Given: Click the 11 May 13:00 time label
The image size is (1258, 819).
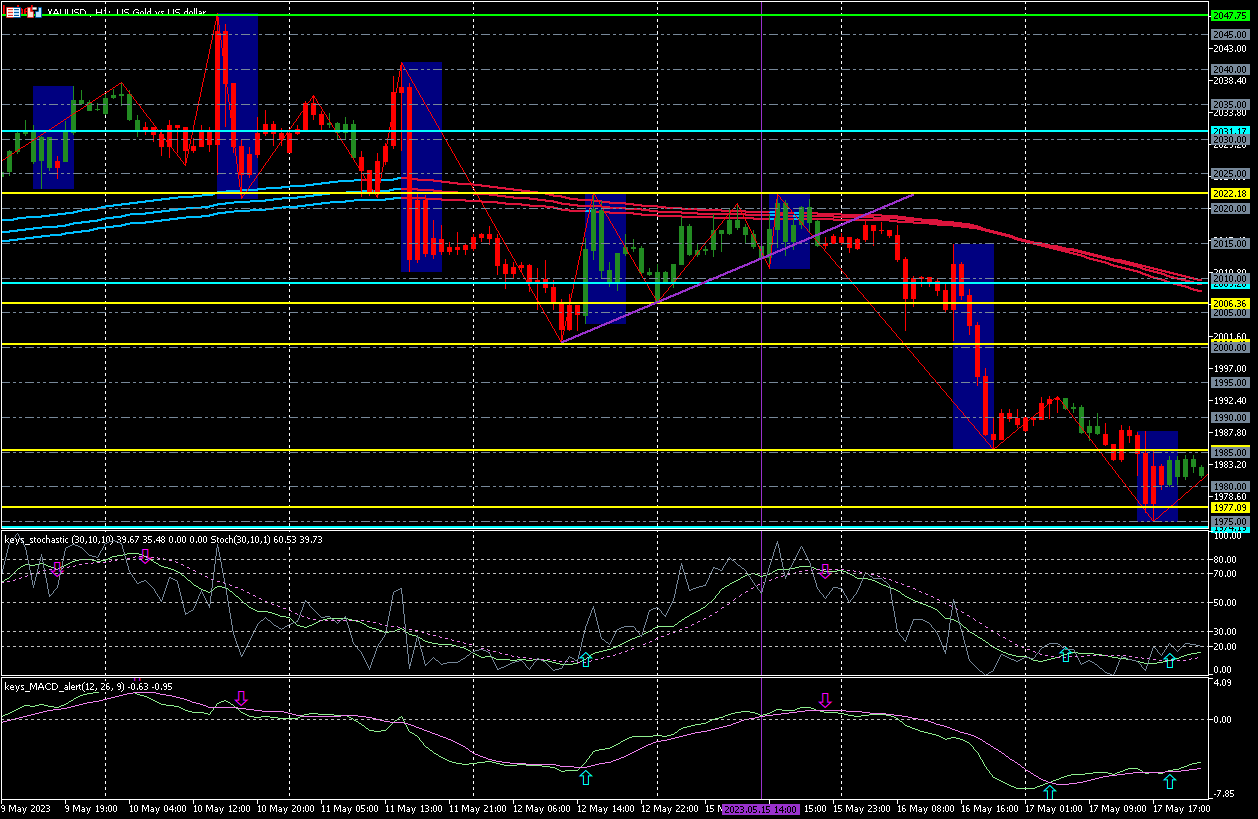Looking at the screenshot, I should pyautogui.click(x=412, y=807).
